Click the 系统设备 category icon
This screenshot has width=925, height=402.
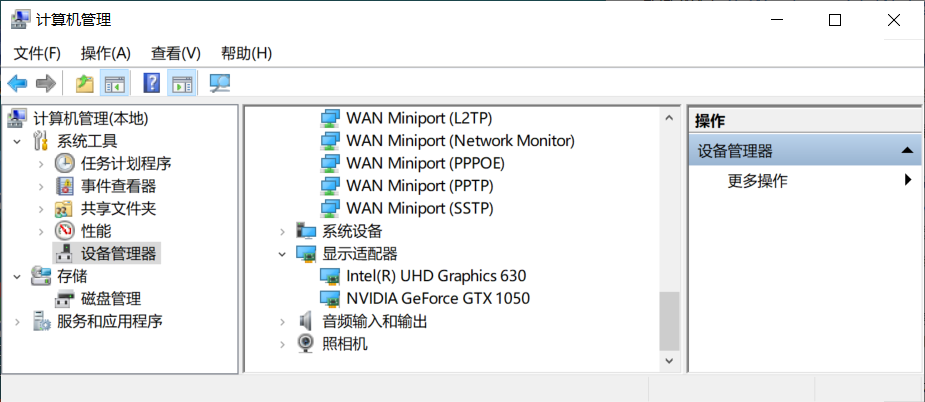306,231
